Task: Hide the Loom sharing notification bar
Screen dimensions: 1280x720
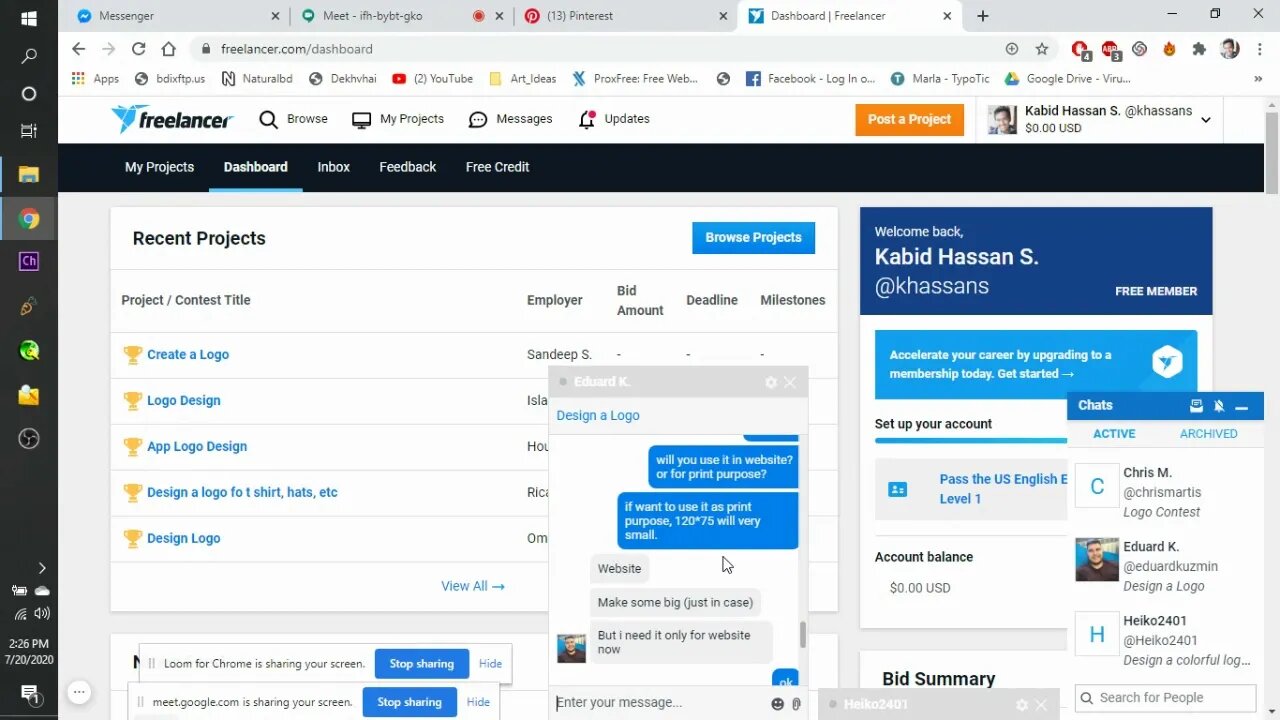Action: point(490,664)
